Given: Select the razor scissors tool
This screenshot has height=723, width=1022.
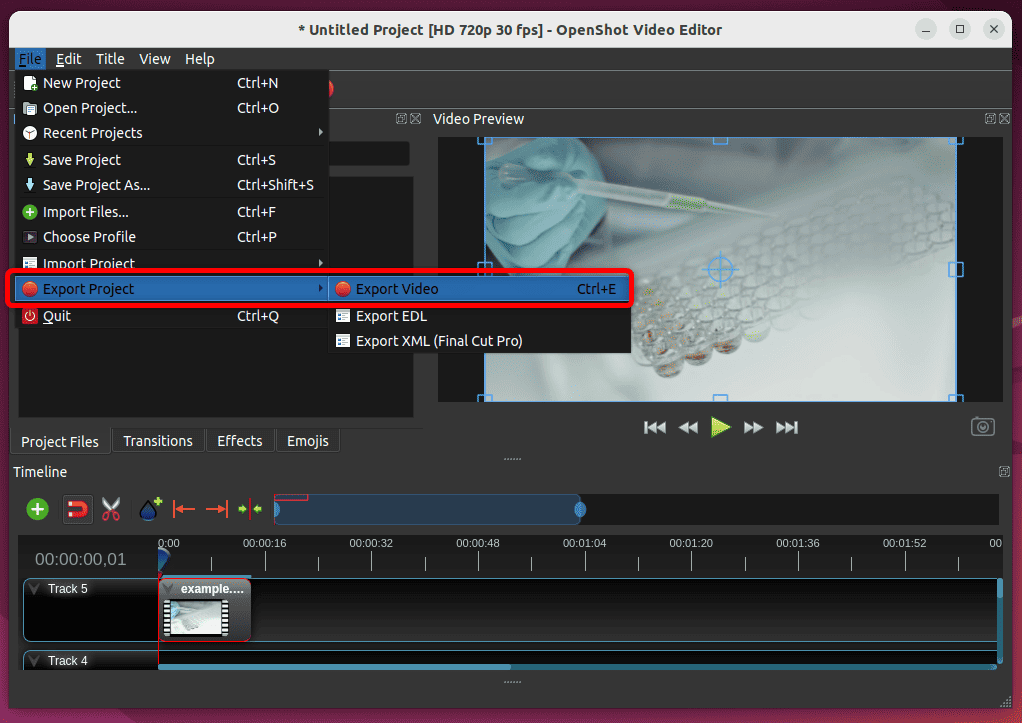Looking at the screenshot, I should click(111, 509).
